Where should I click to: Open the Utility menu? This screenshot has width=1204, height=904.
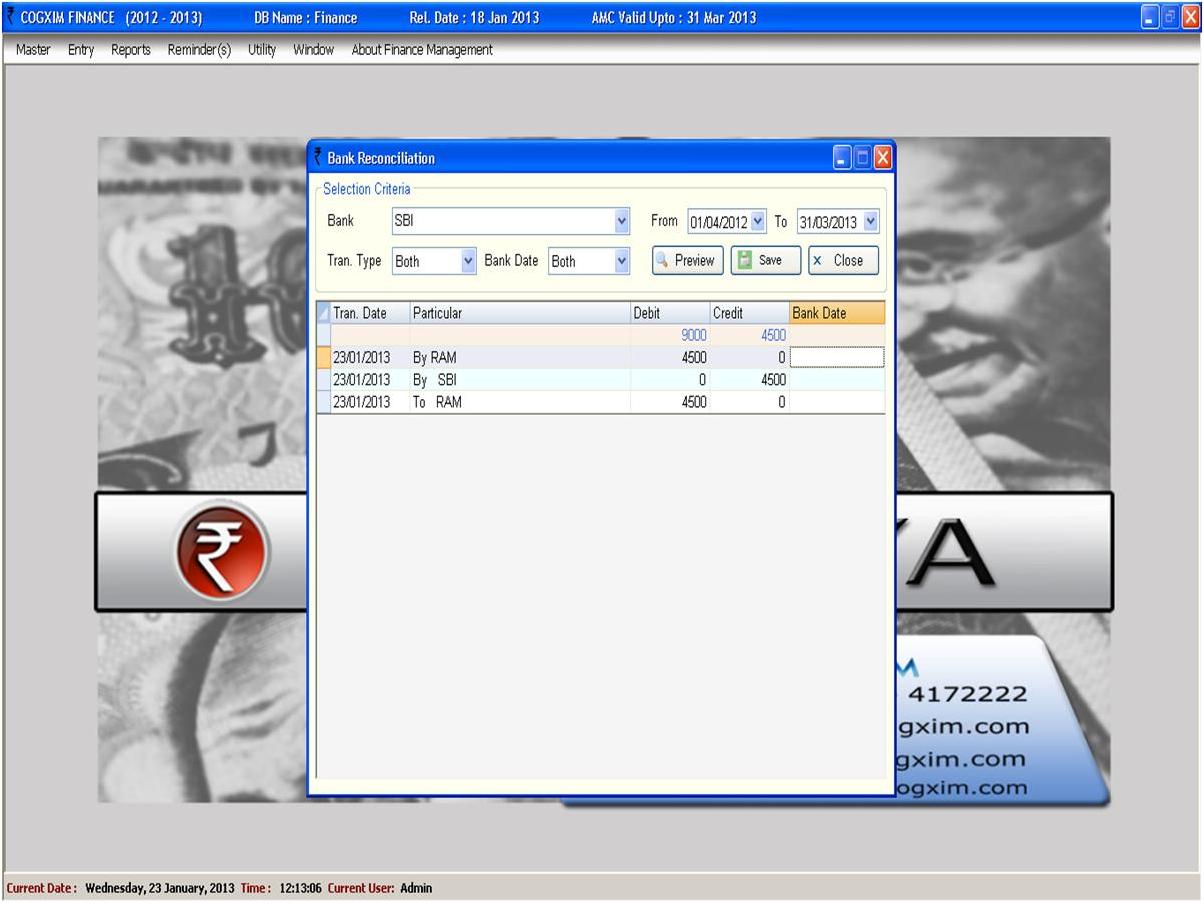pyautogui.click(x=262, y=50)
